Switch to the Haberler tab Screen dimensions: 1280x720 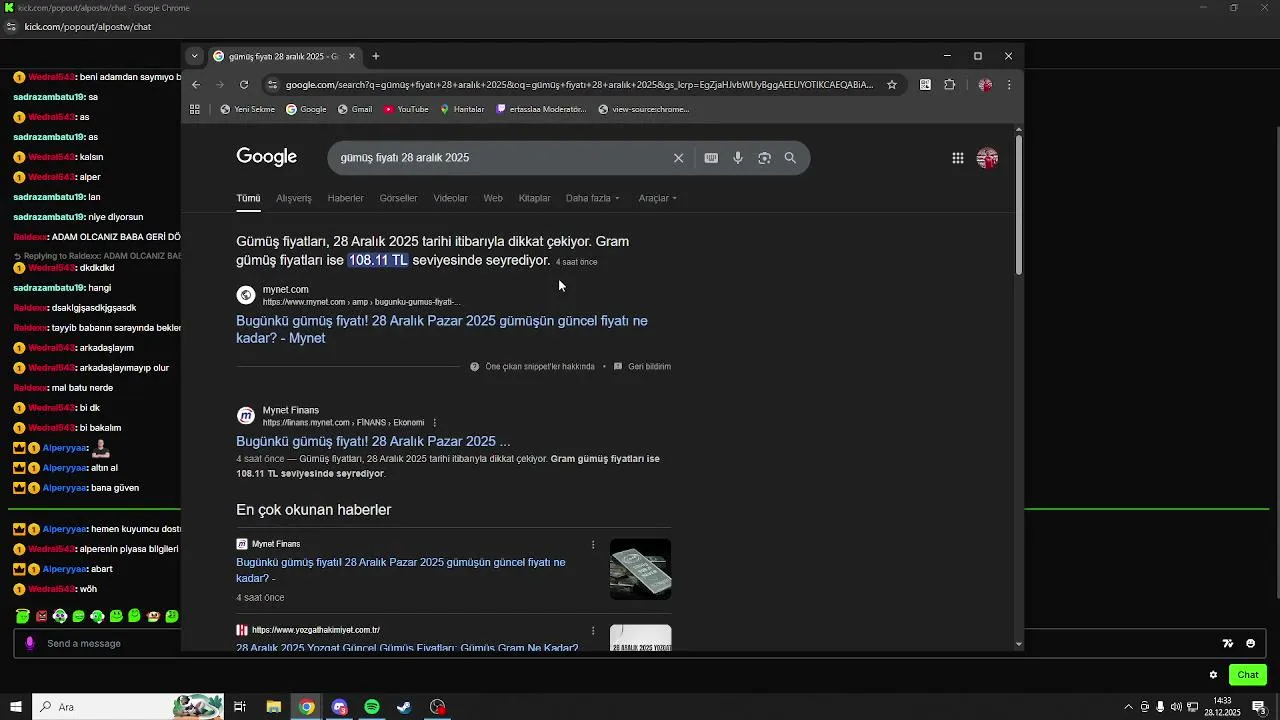tap(346, 198)
